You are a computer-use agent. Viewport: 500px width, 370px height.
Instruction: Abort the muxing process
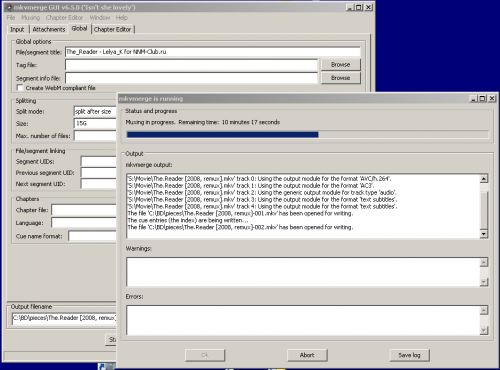coord(307,355)
